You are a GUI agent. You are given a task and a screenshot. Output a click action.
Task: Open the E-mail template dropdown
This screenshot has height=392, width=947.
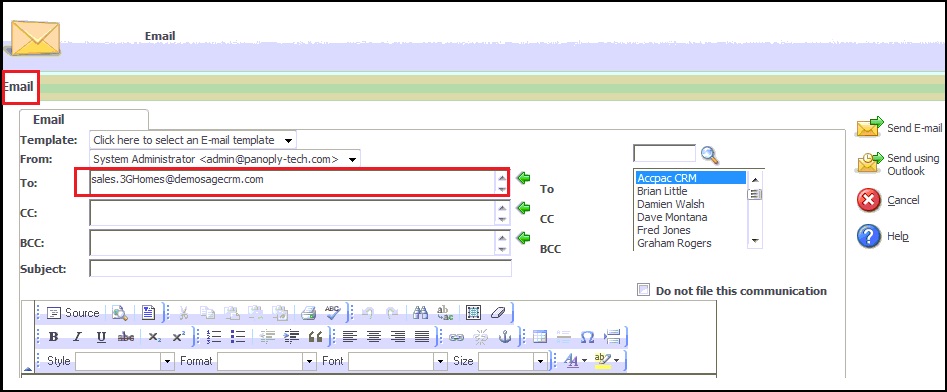pyautogui.click(x=289, y=140)
